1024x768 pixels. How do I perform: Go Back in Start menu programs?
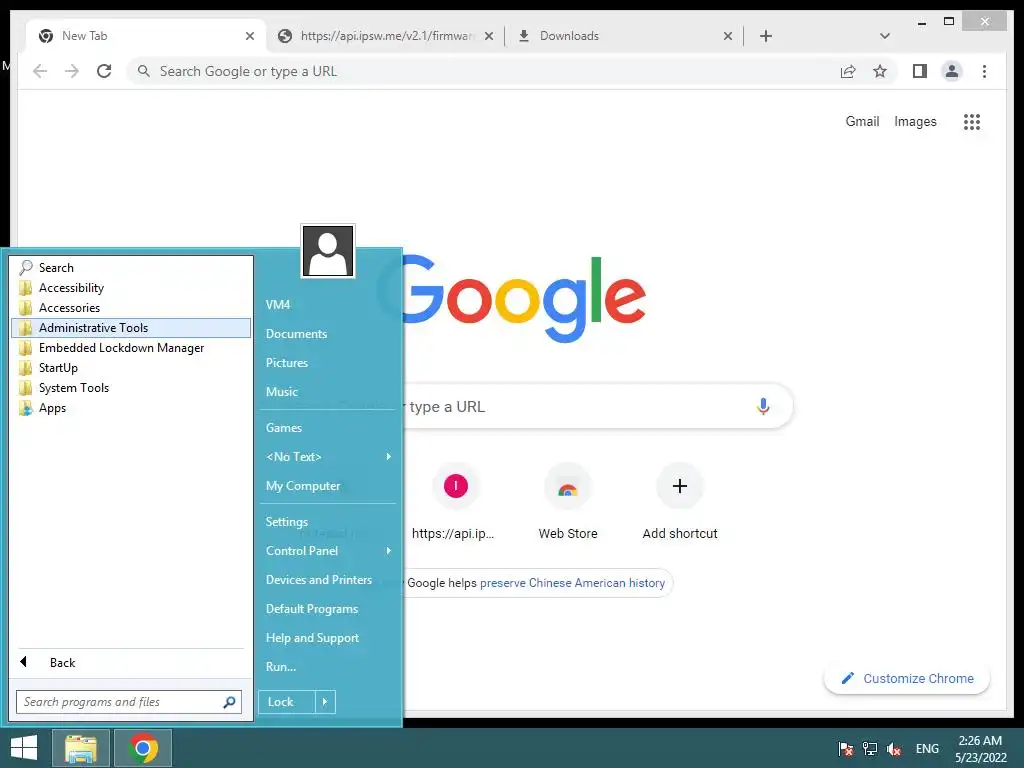pos(131,662)
